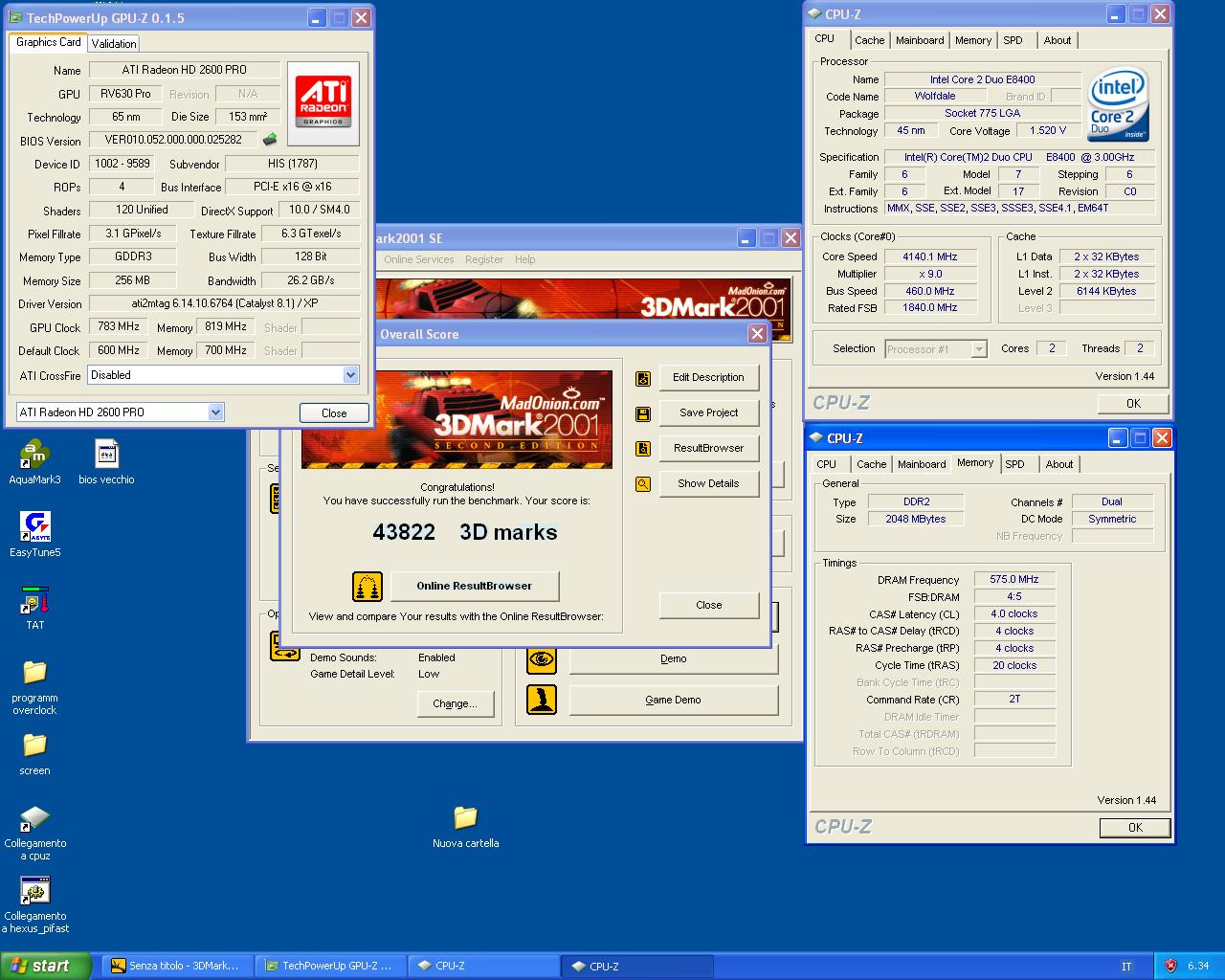
Task: Open the Mainboard tab in top CPU-Z
Action: pos(920,40)
